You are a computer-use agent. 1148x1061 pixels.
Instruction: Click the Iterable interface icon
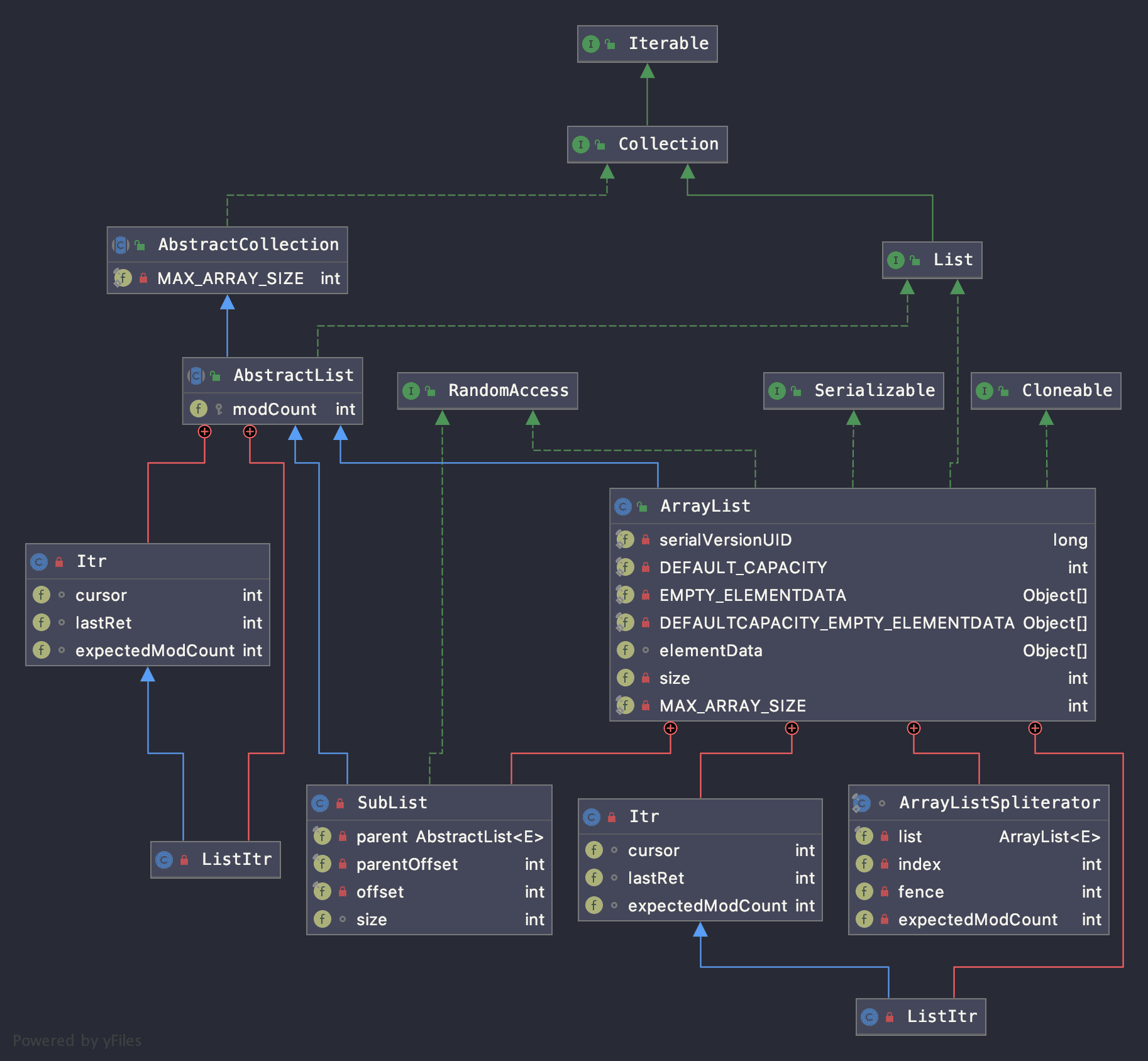coord(590,44)
